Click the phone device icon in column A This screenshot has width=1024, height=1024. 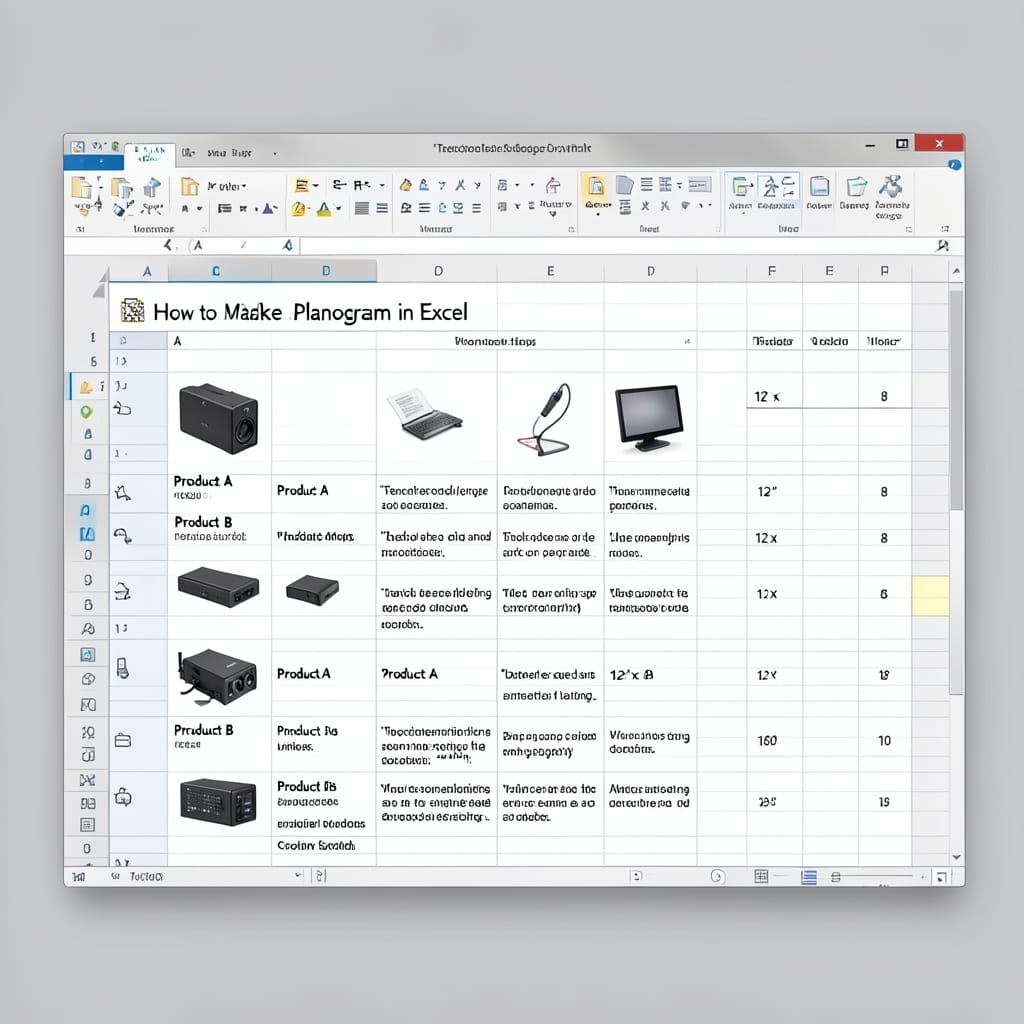pos(122,668)
